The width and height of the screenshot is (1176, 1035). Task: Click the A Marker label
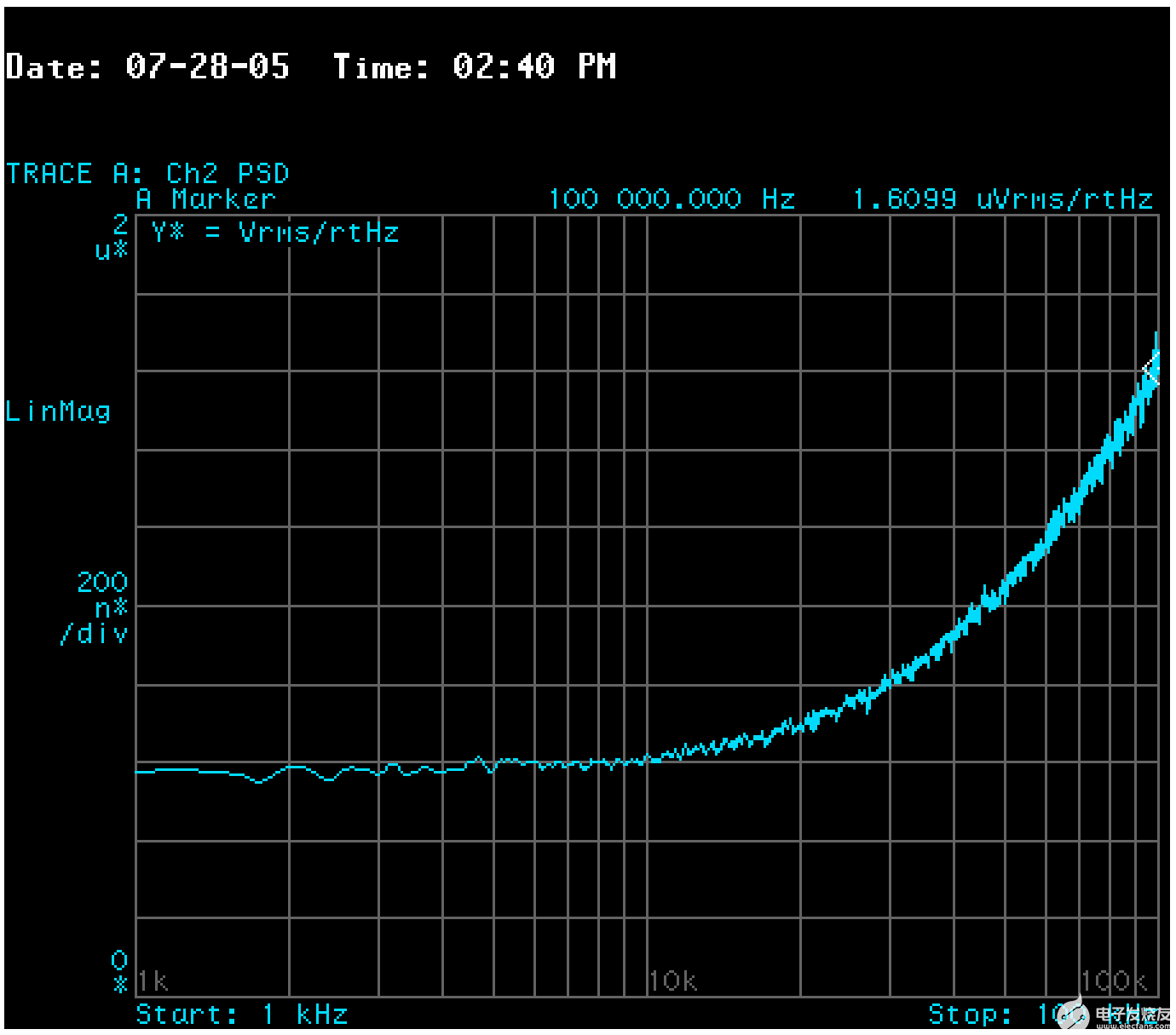206,199
